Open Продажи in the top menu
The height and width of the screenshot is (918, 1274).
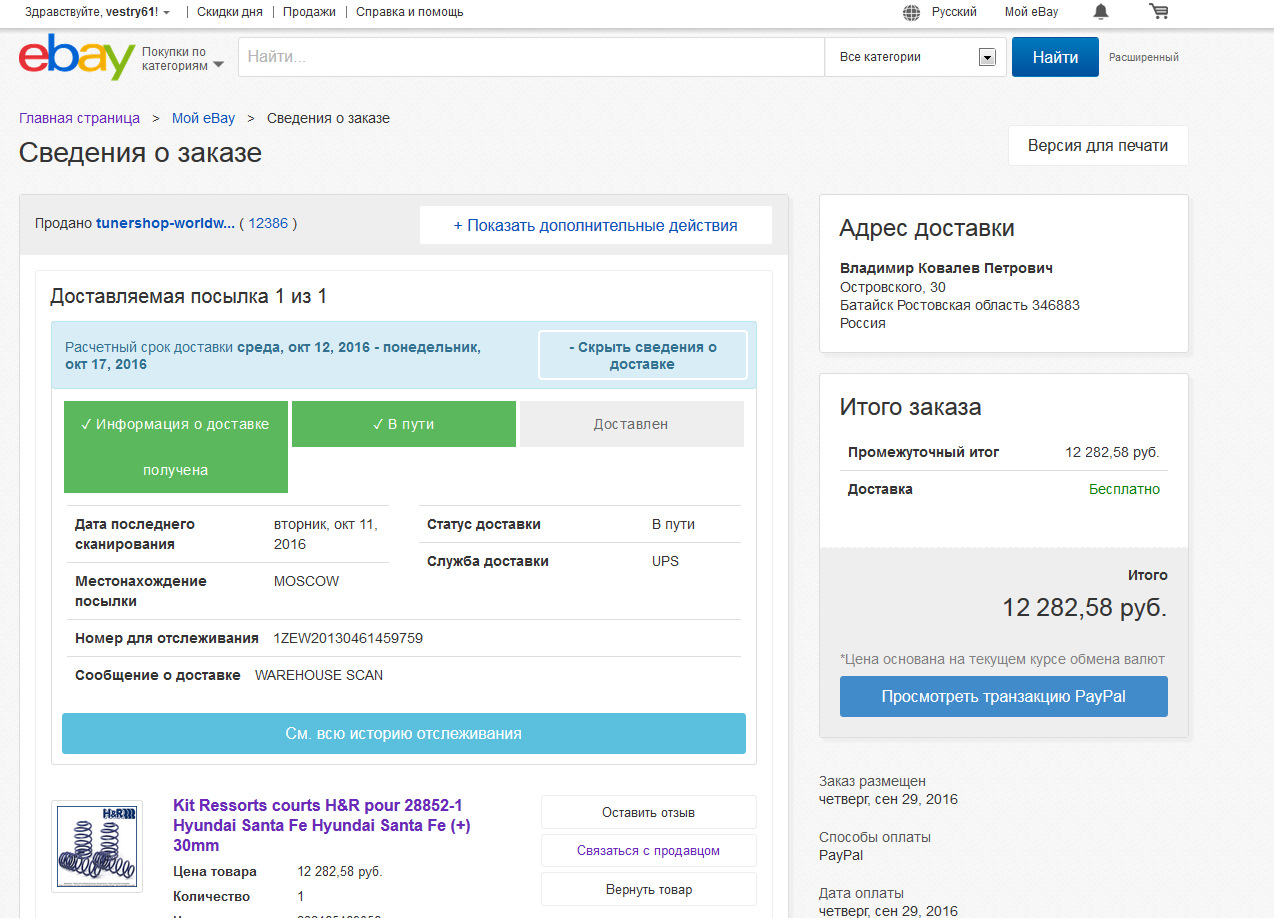(x=309, y=12)
